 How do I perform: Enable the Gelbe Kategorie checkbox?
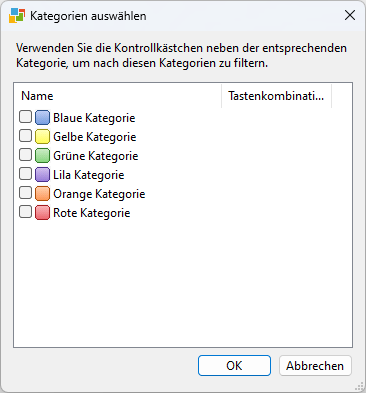[x=25, y=136]
